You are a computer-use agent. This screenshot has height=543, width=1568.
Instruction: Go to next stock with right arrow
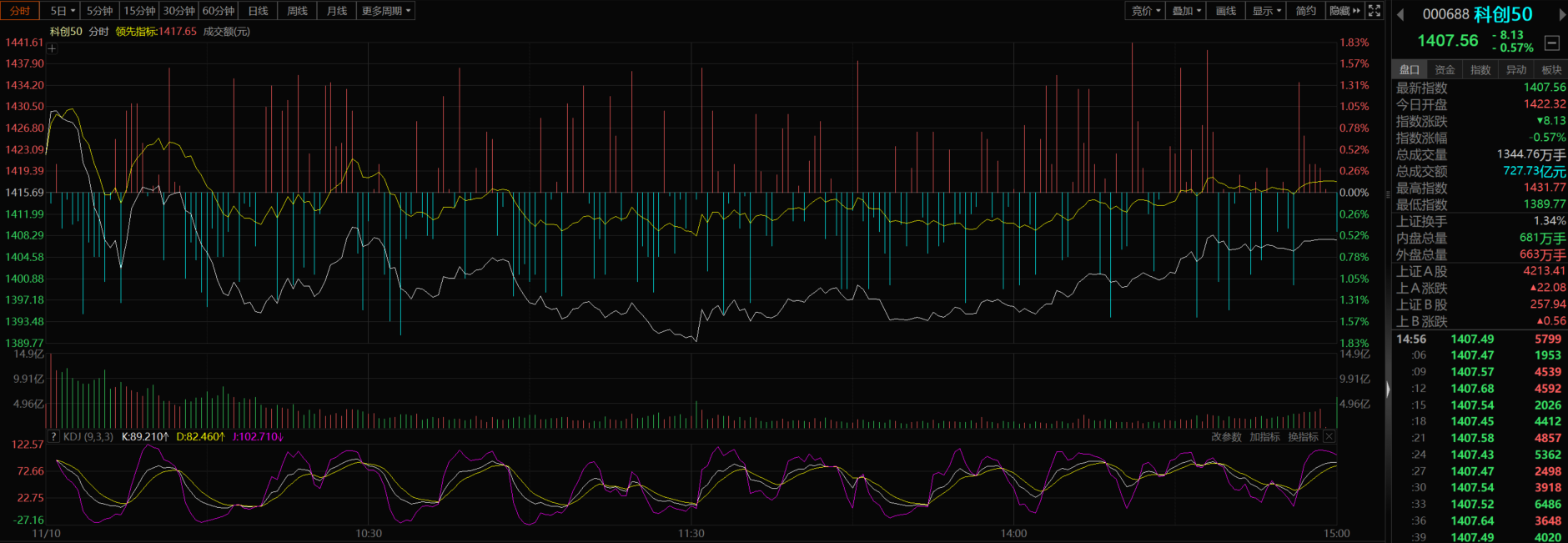click(1561, 15)
